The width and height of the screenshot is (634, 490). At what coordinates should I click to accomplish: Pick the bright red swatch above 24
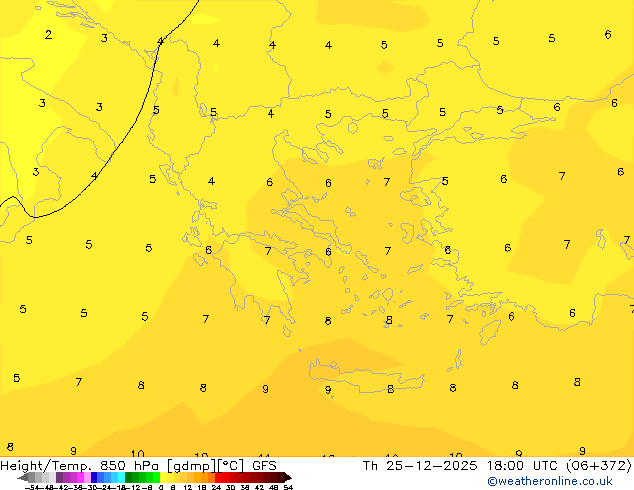point(218,477)
